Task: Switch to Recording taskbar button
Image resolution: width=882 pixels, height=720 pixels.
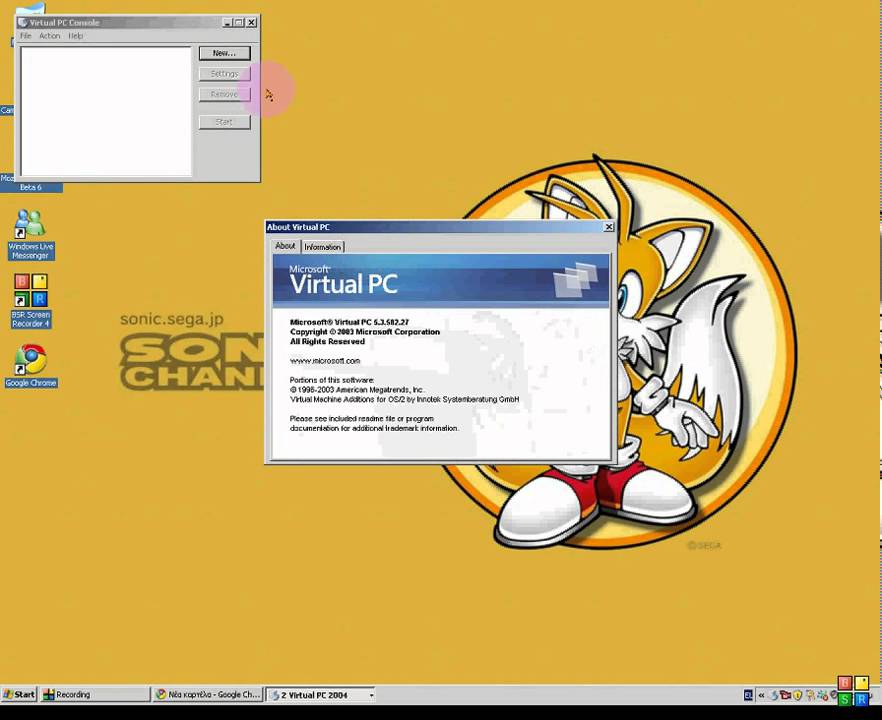Action: click(x=96, y=694)
